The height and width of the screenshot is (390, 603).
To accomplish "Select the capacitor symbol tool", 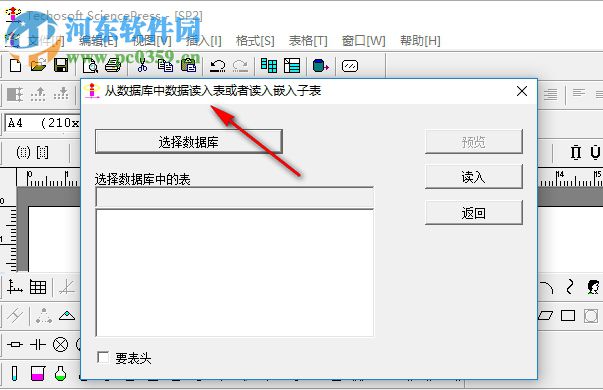I will [x=38, y=344].
